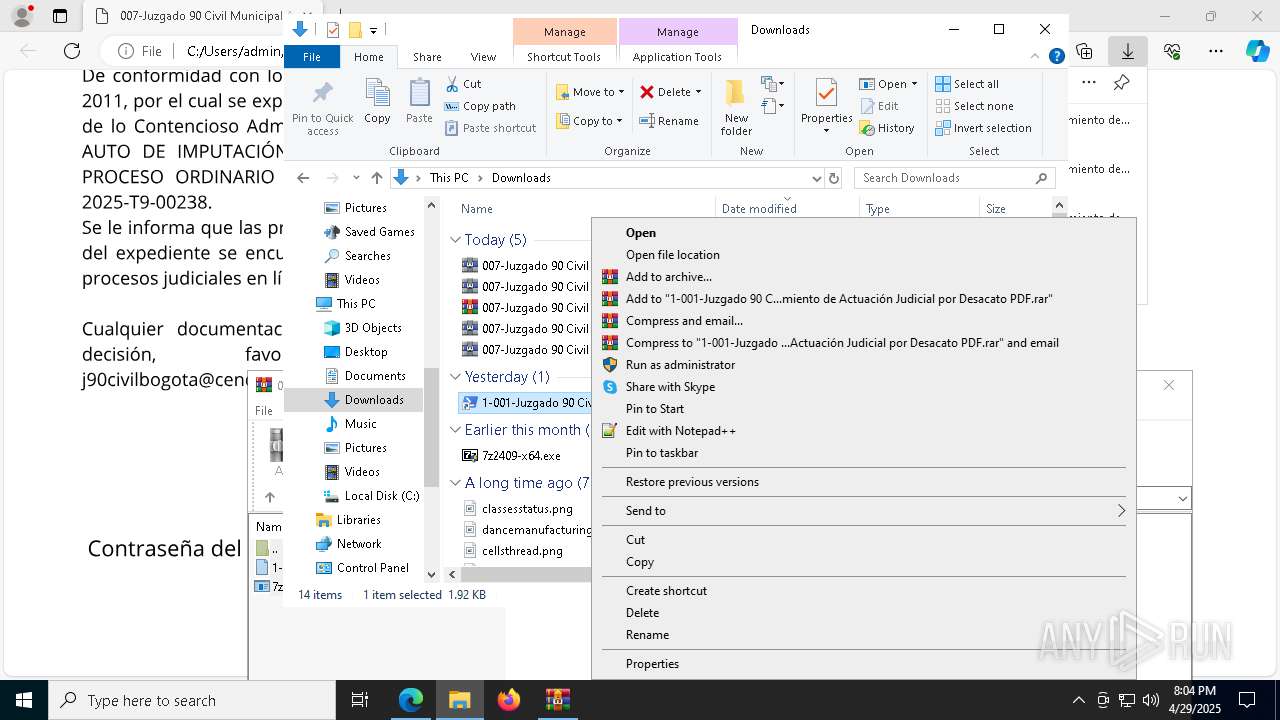This screenshot has width=1280, height=720.
Task: Click the refresh button beside the address bar
Action: 835,178
